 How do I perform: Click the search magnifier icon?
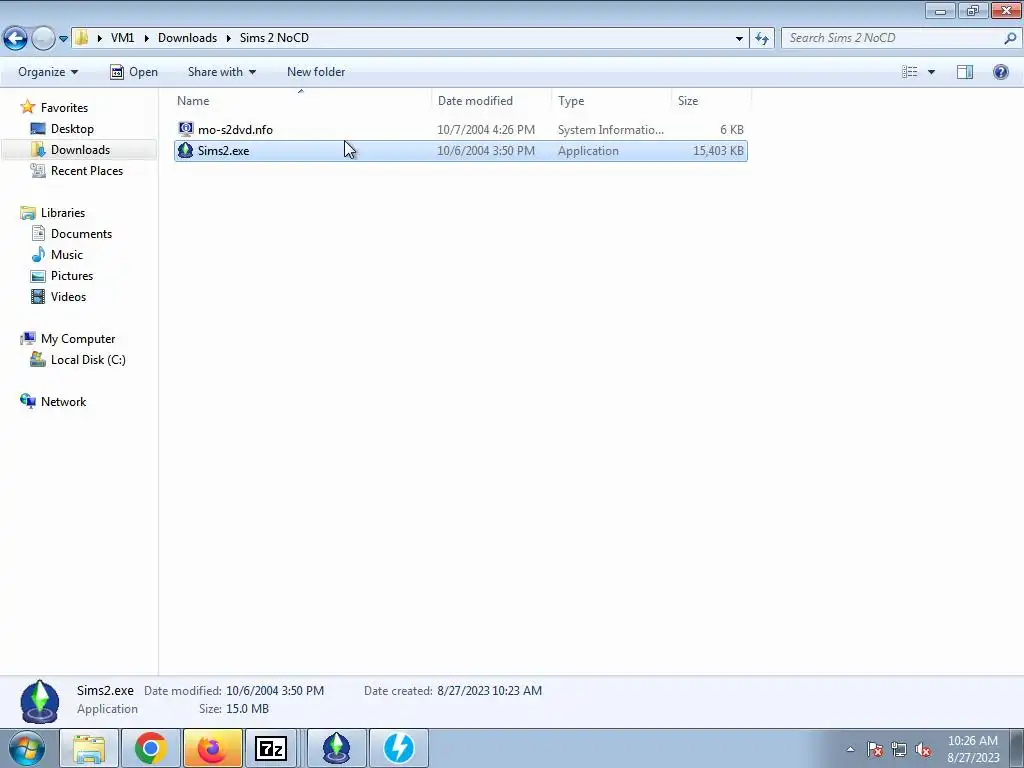coord(1010,38)
